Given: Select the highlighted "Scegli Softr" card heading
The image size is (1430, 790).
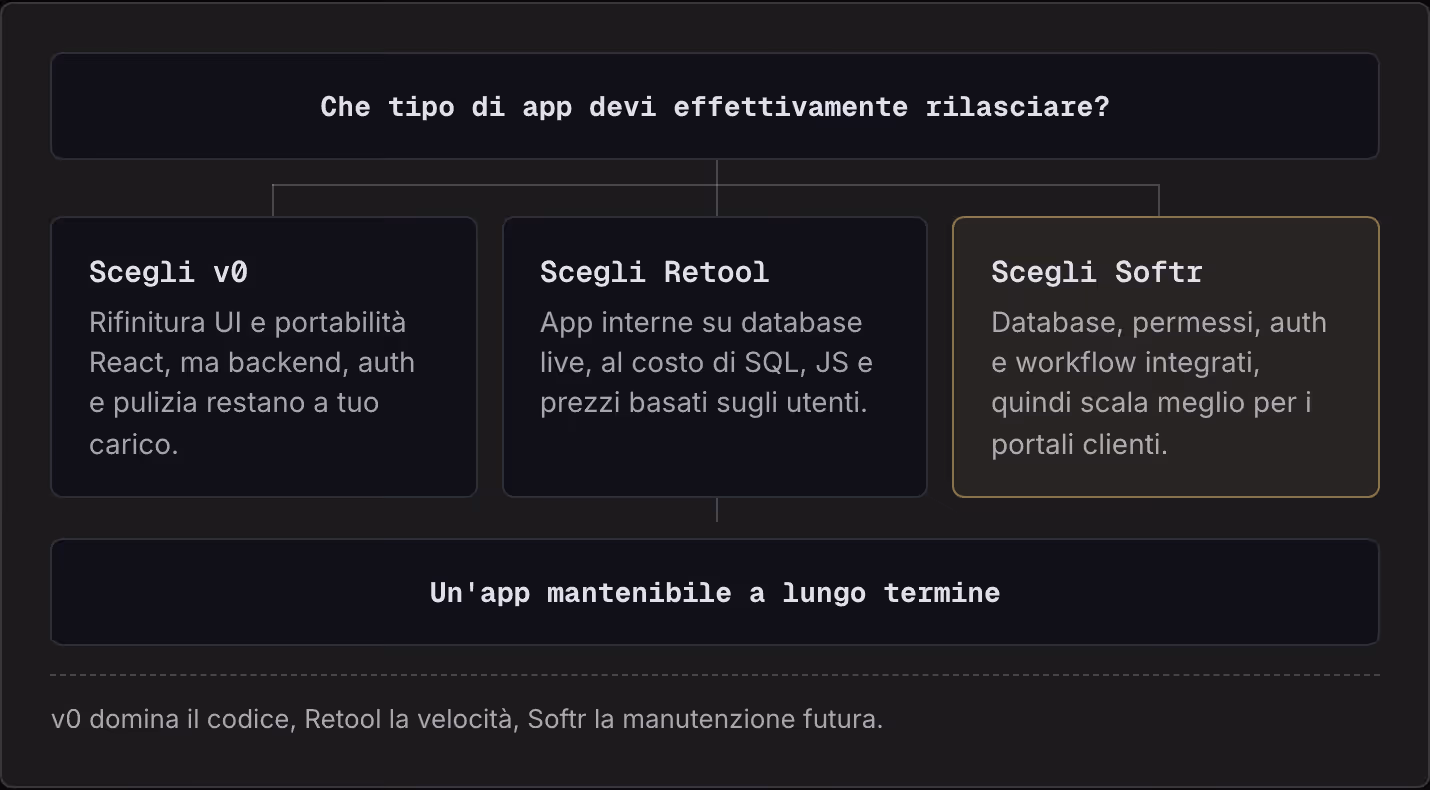Looking at the screenshot, I should [1097, 272].
